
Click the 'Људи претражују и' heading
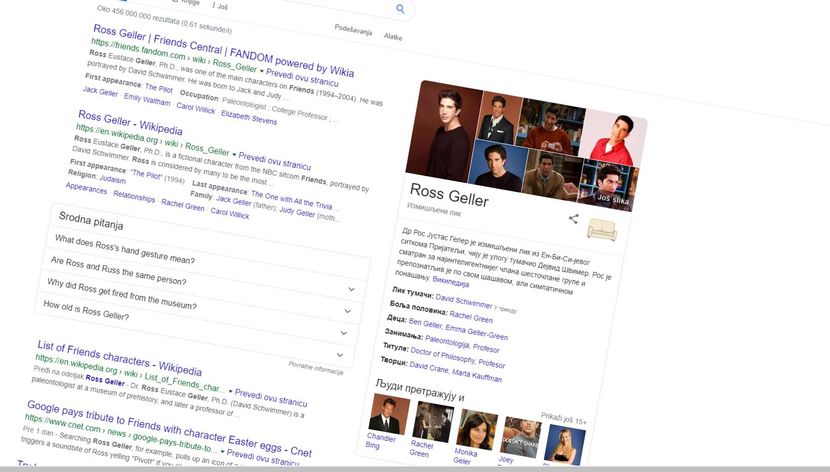tap(420, 389)
